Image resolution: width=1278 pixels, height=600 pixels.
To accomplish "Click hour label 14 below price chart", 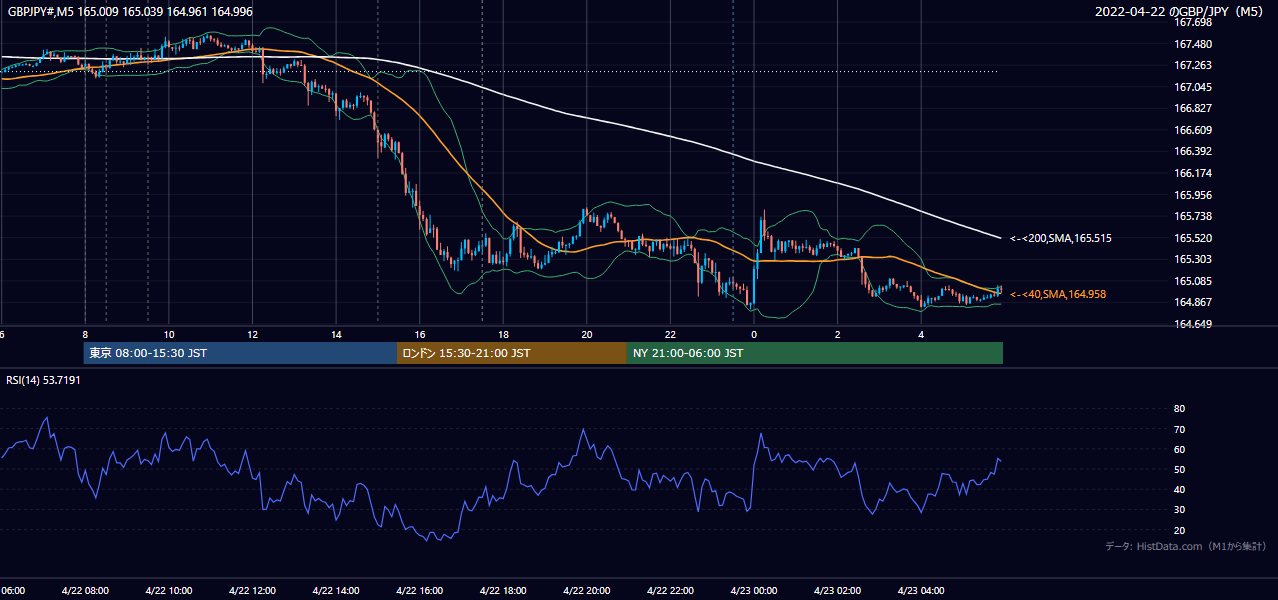I will [x=336, y=334].
